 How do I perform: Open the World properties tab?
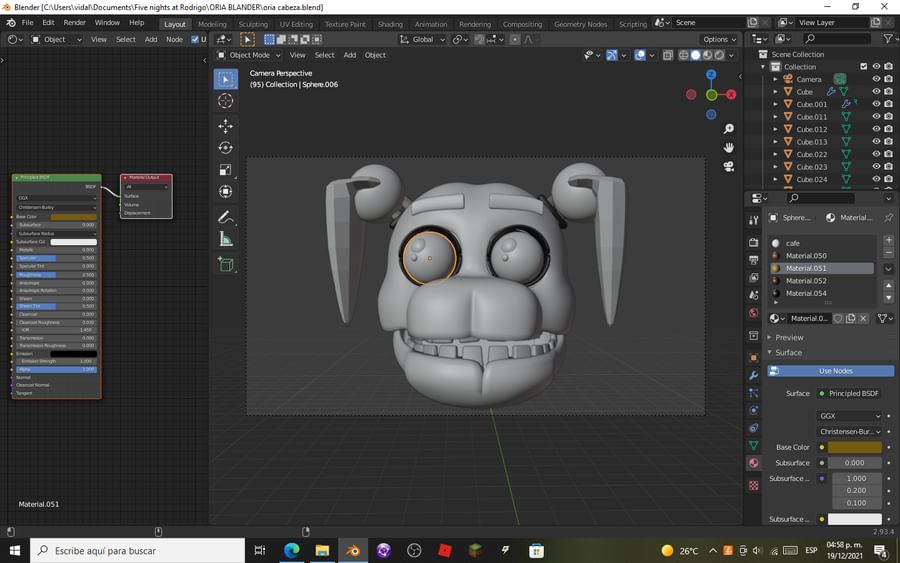tap(754, 313)
